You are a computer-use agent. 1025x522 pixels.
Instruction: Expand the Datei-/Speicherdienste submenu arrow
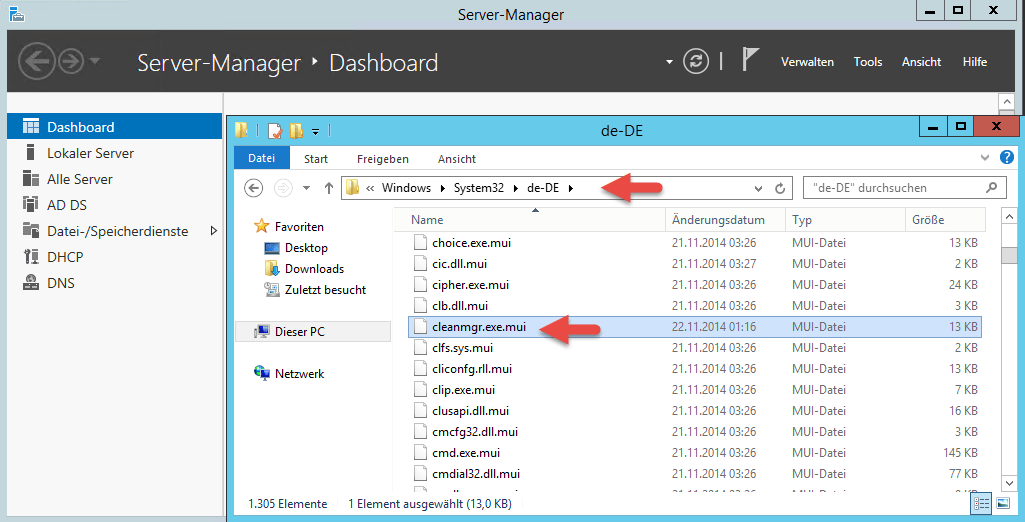[x=213, y=231]
